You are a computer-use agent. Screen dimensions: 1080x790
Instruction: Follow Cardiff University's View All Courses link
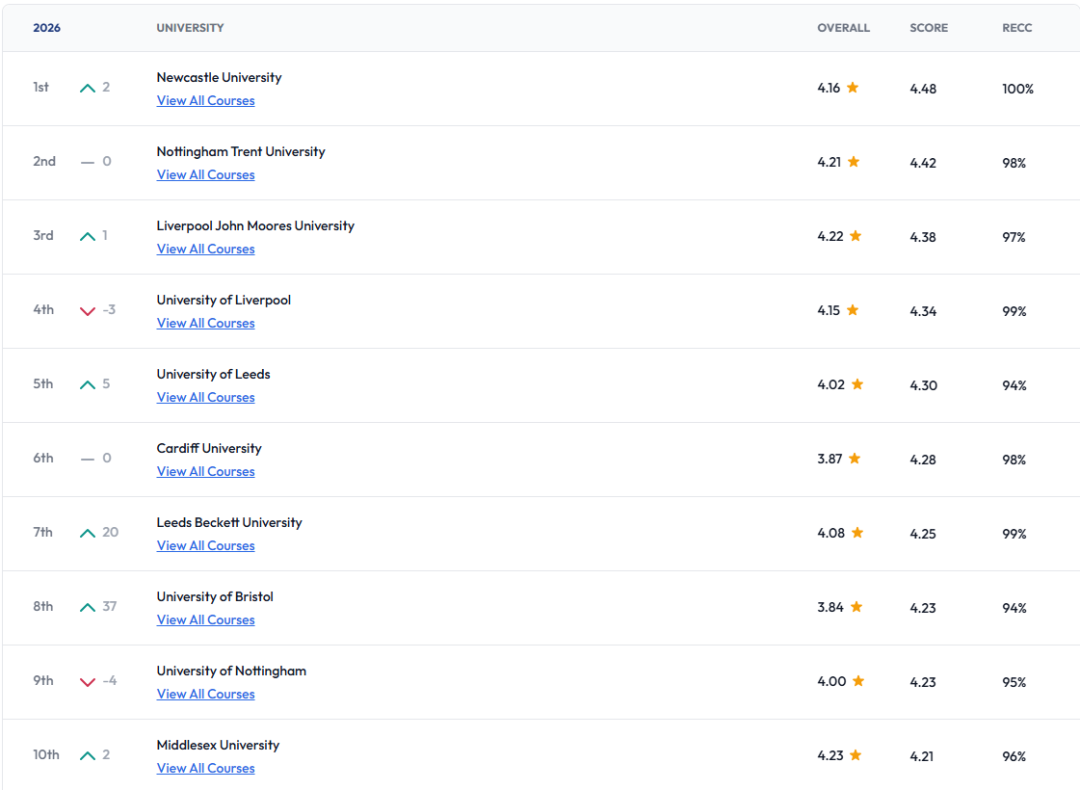coord(205,472)
